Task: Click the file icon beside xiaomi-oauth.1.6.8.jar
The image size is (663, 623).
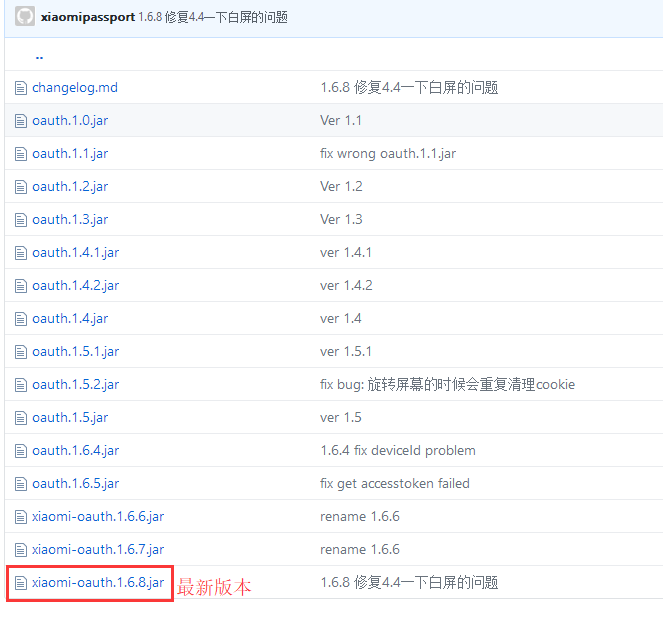Action: coord(21,583)
